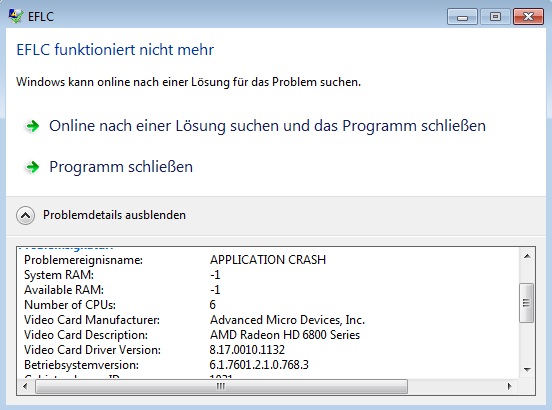Click the 'Problemdetails ausblenden' label
552x410 pixels.
114,215
